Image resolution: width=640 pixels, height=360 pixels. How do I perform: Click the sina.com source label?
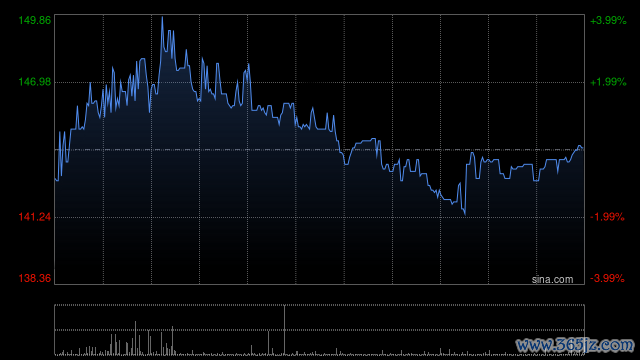[x=552, y=280]
